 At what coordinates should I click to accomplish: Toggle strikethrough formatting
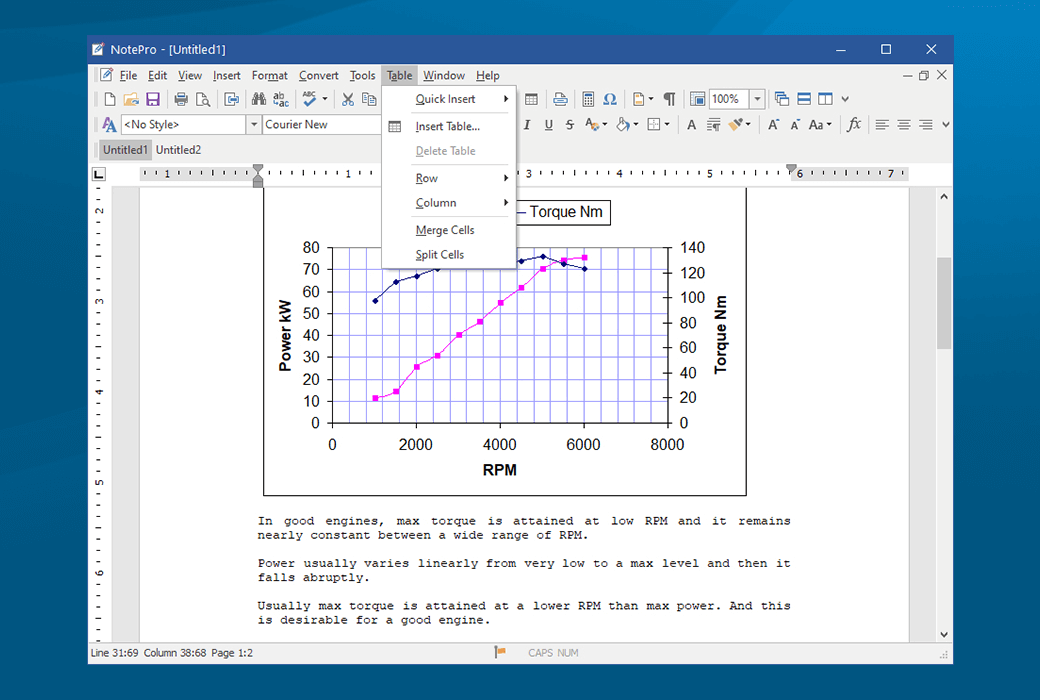click(x=570, y=125)
